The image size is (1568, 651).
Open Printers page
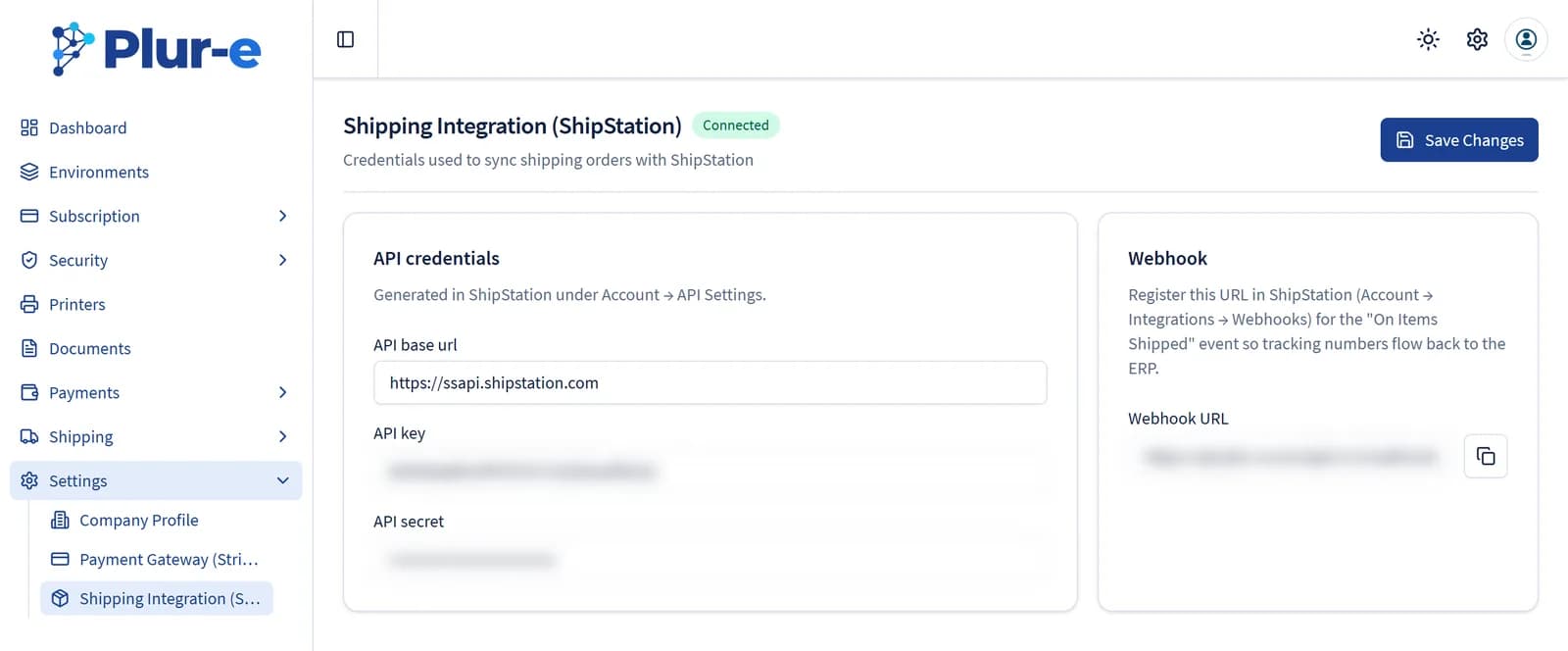click(156, 304)
